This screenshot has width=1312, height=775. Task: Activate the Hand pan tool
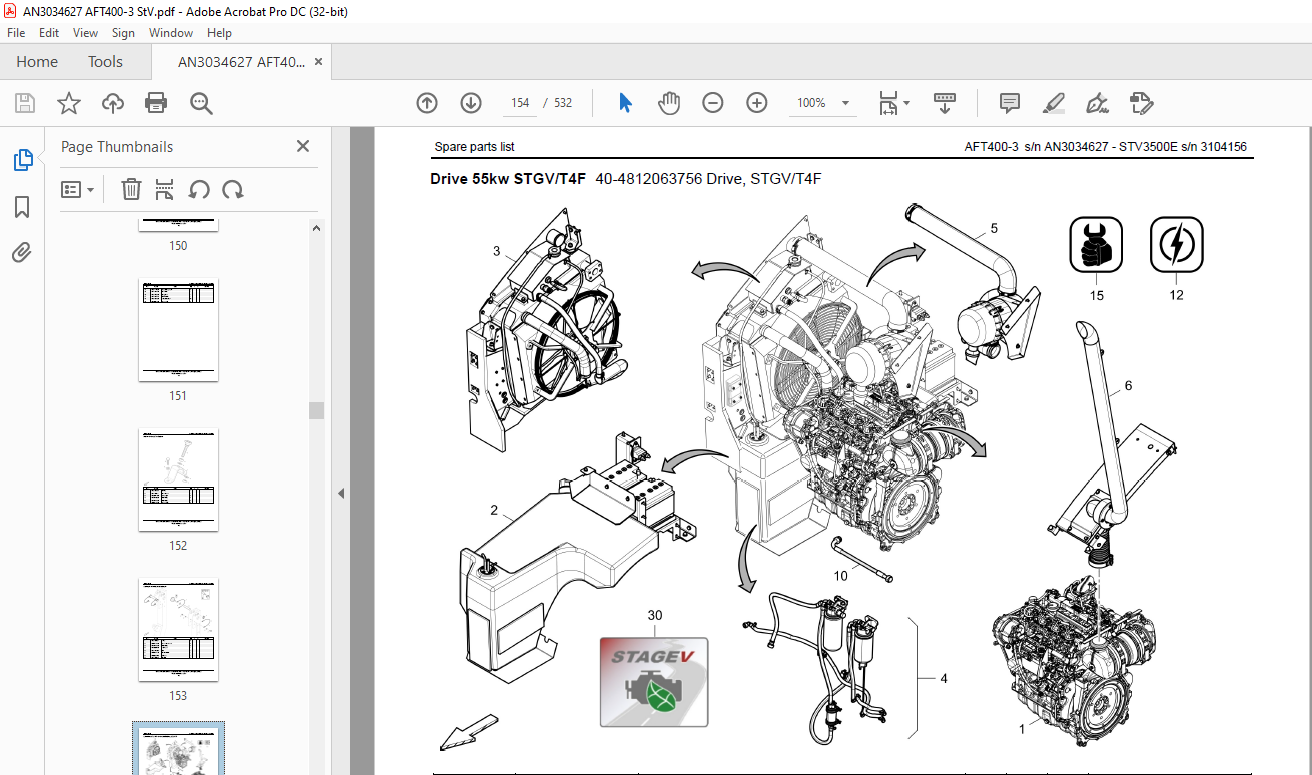pyautogui.click(x=669, y=103)
